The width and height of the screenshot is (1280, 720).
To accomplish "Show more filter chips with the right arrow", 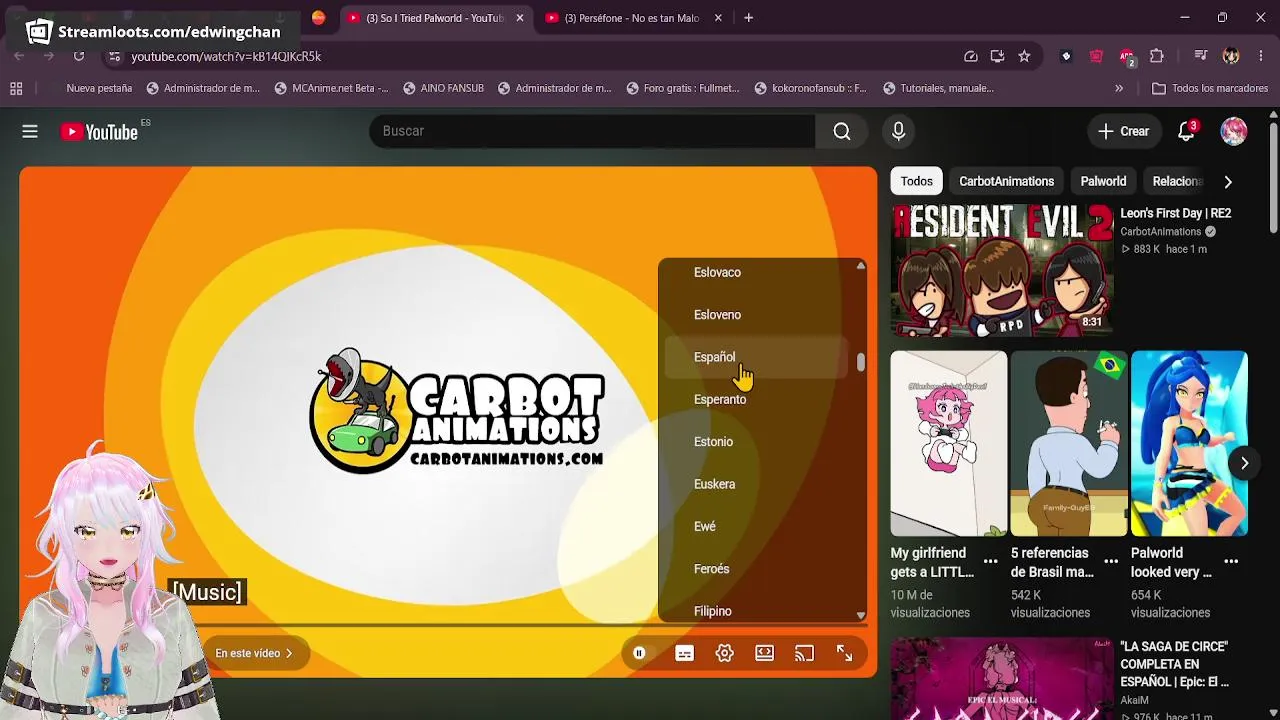I will tap(1228, 181).
